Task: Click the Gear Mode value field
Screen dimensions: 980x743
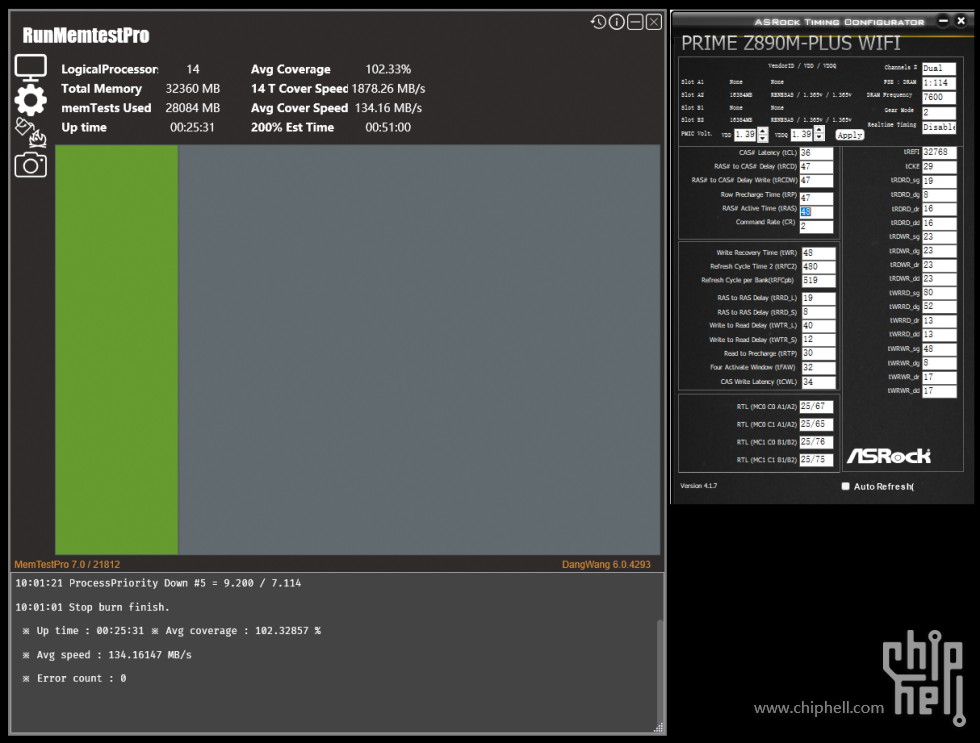Action: tap(939, 112)
